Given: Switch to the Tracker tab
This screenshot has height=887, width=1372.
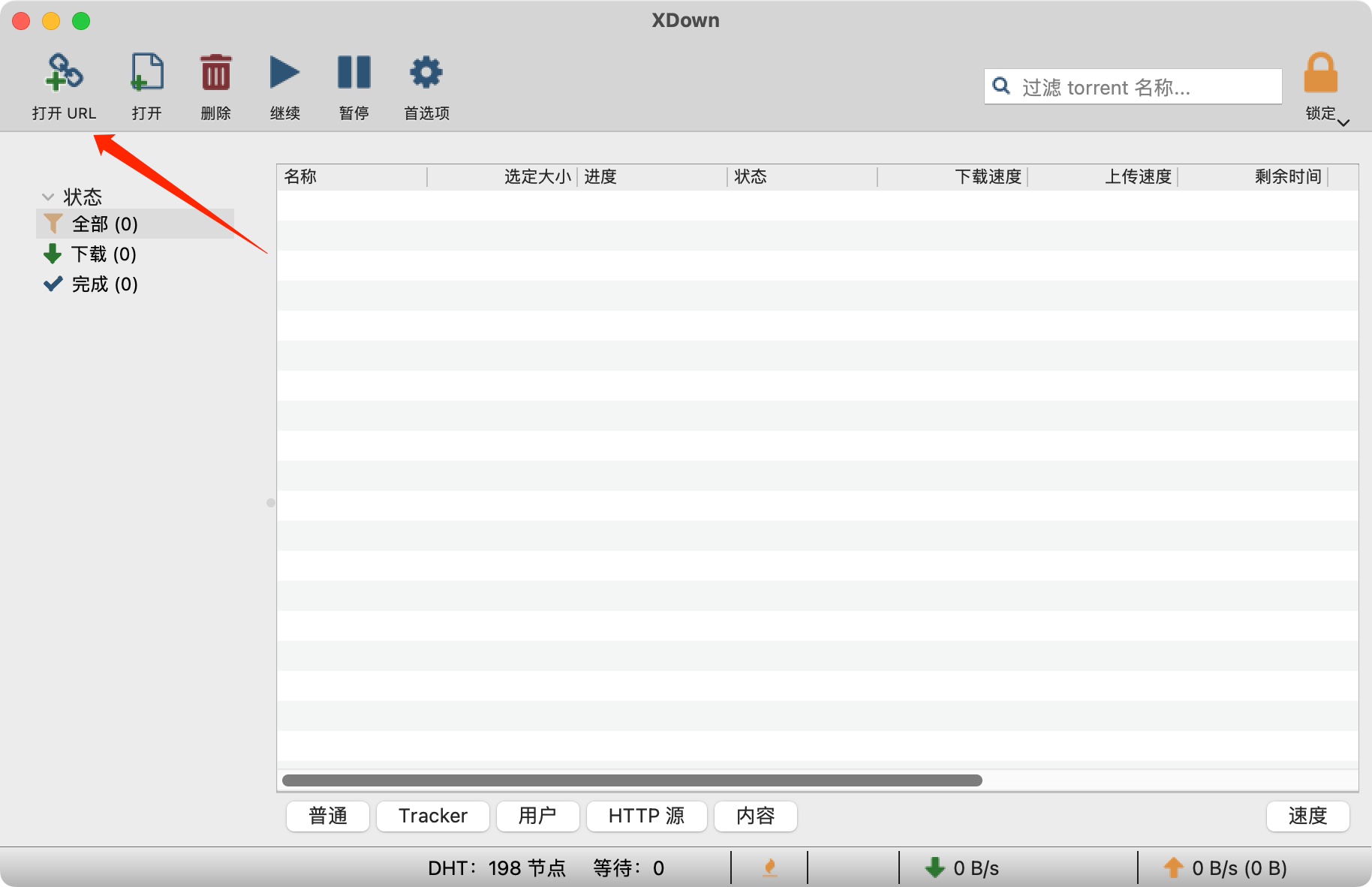Looking at the screenshot, I should pos(433,816).
